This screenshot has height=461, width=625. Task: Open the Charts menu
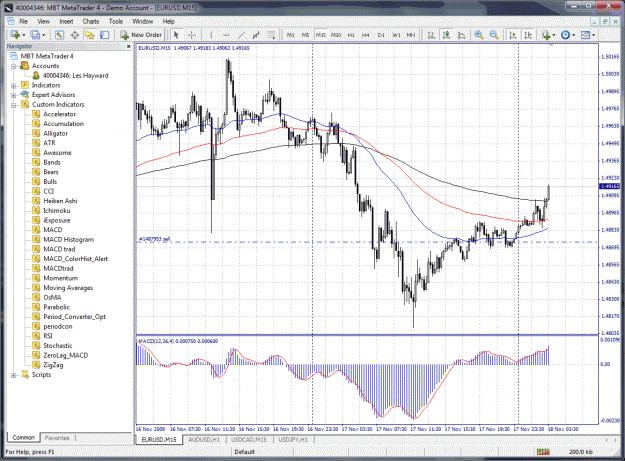point(91,22)
